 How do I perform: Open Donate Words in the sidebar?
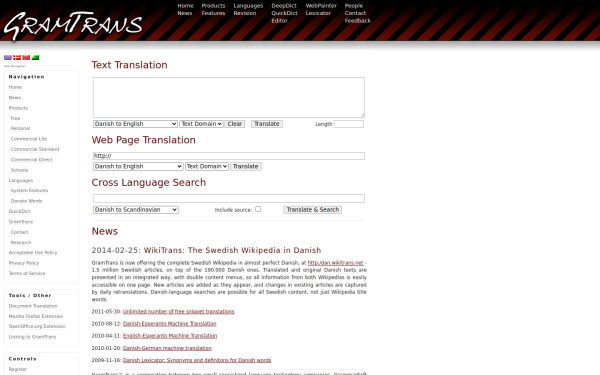[x=26, y=201]
